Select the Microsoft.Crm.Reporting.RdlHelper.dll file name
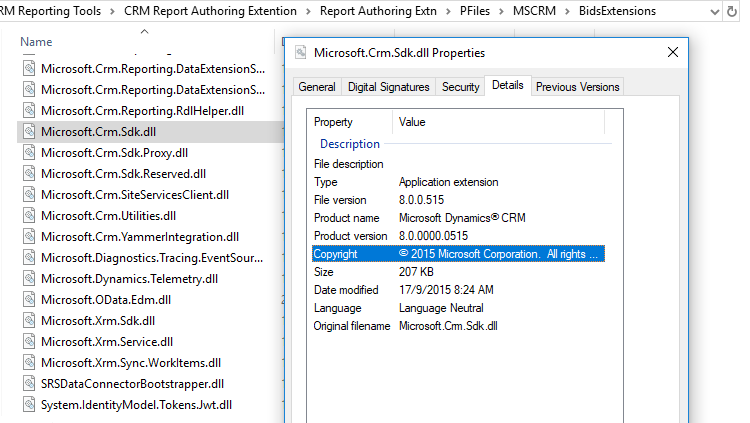This screenshot has width=750, height=423. click(143, 111)
